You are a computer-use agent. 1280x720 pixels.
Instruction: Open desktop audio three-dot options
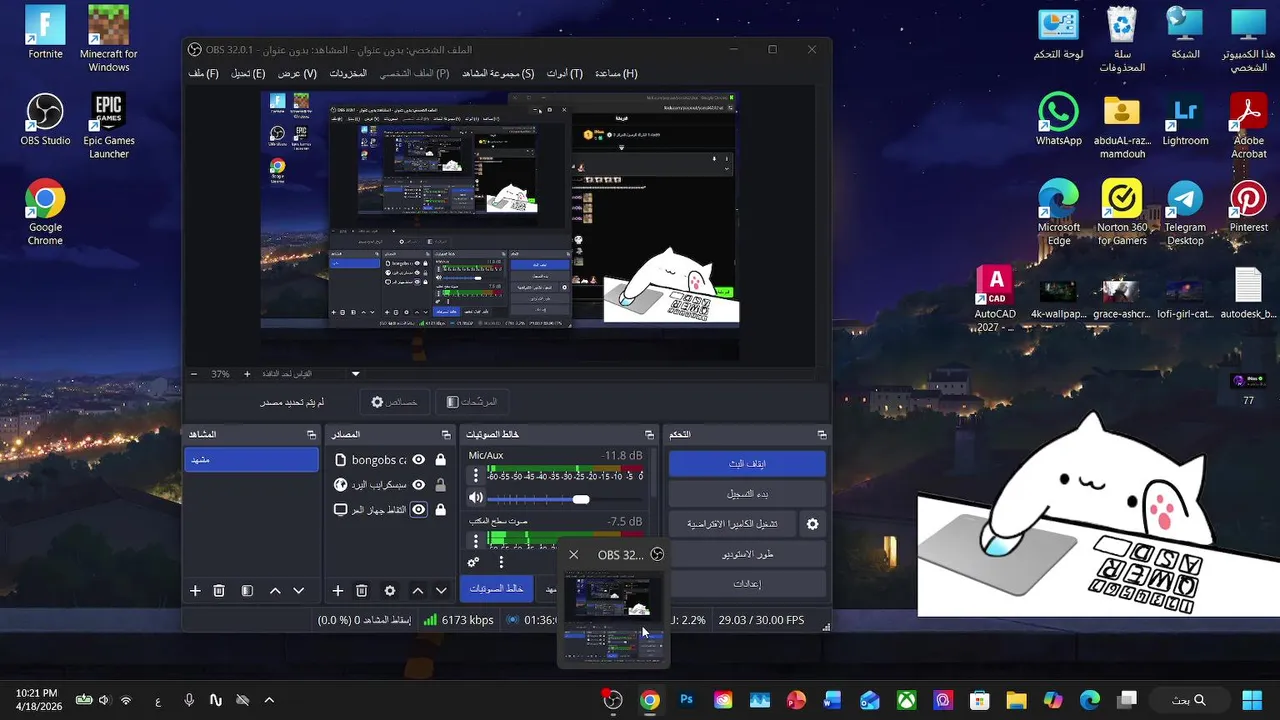coord(476,541)
